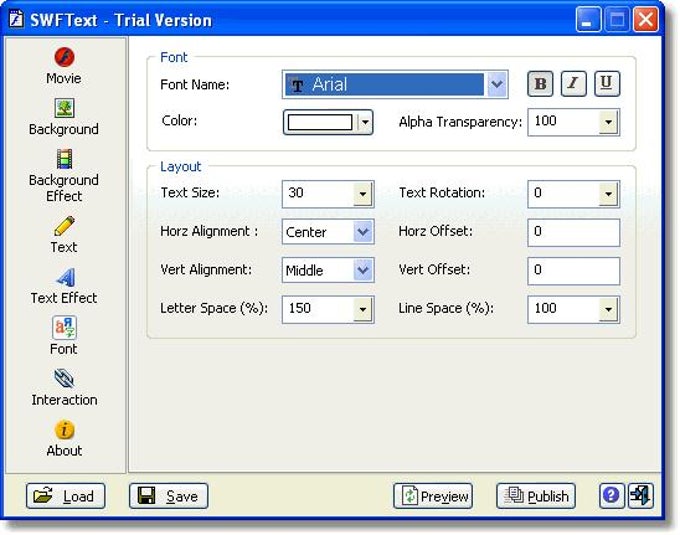
Task: Toggle Underline font style
Action: click(606, 84)
